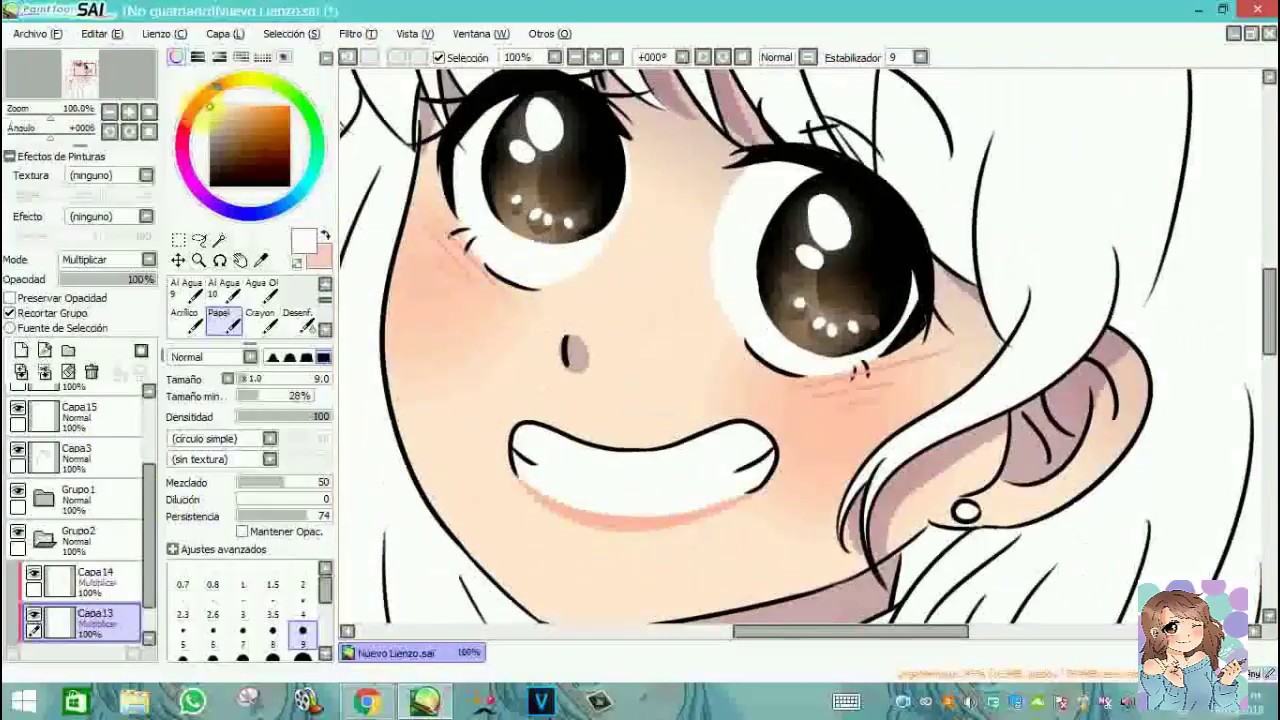The image size is (1280, 720).
Task: Select the magic wand tool
Action: click(220, 240)
